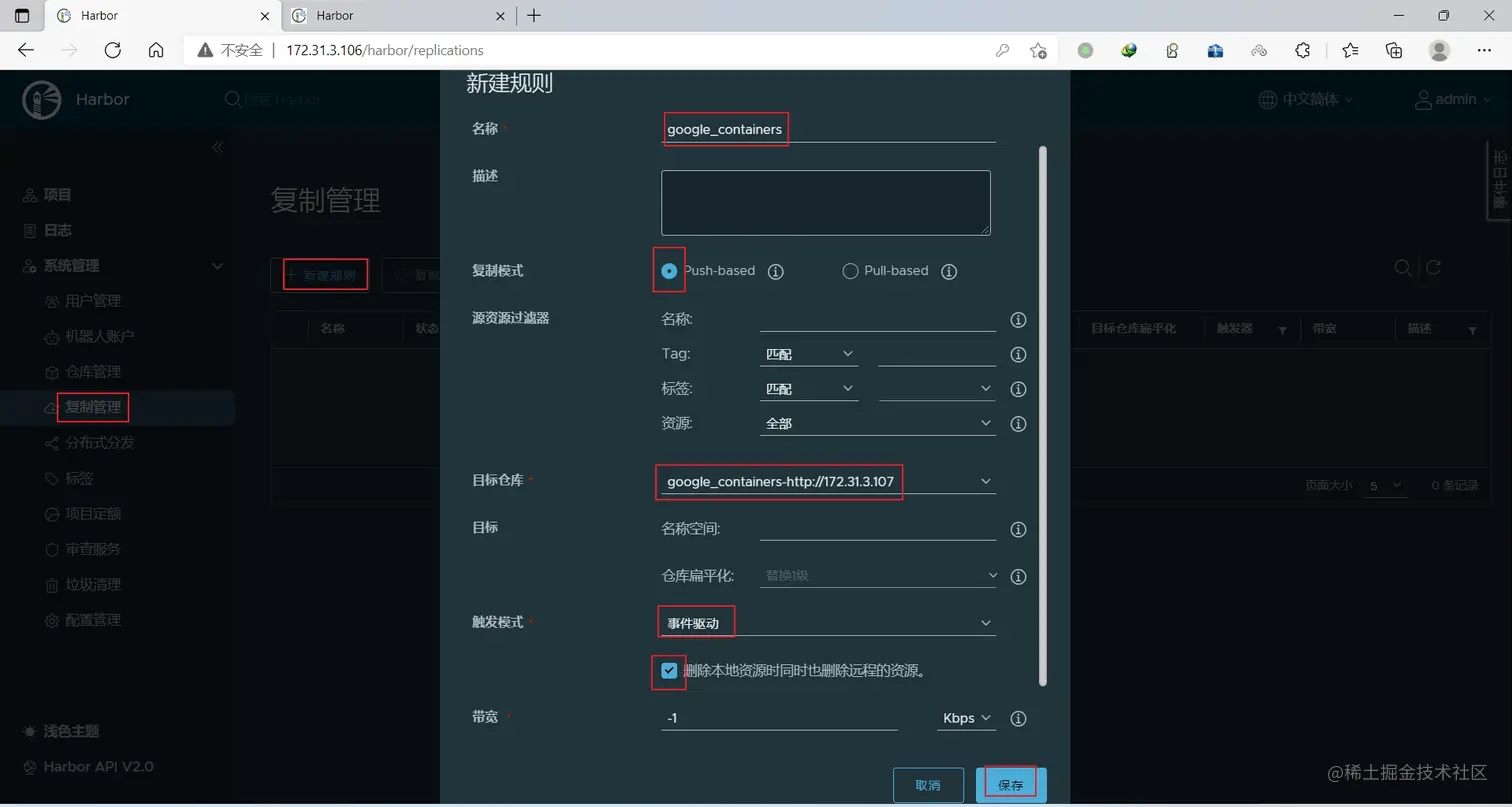Open a new browser tab
The height and width of the screenshot is (807, 1512).
(x=534, y=15)
